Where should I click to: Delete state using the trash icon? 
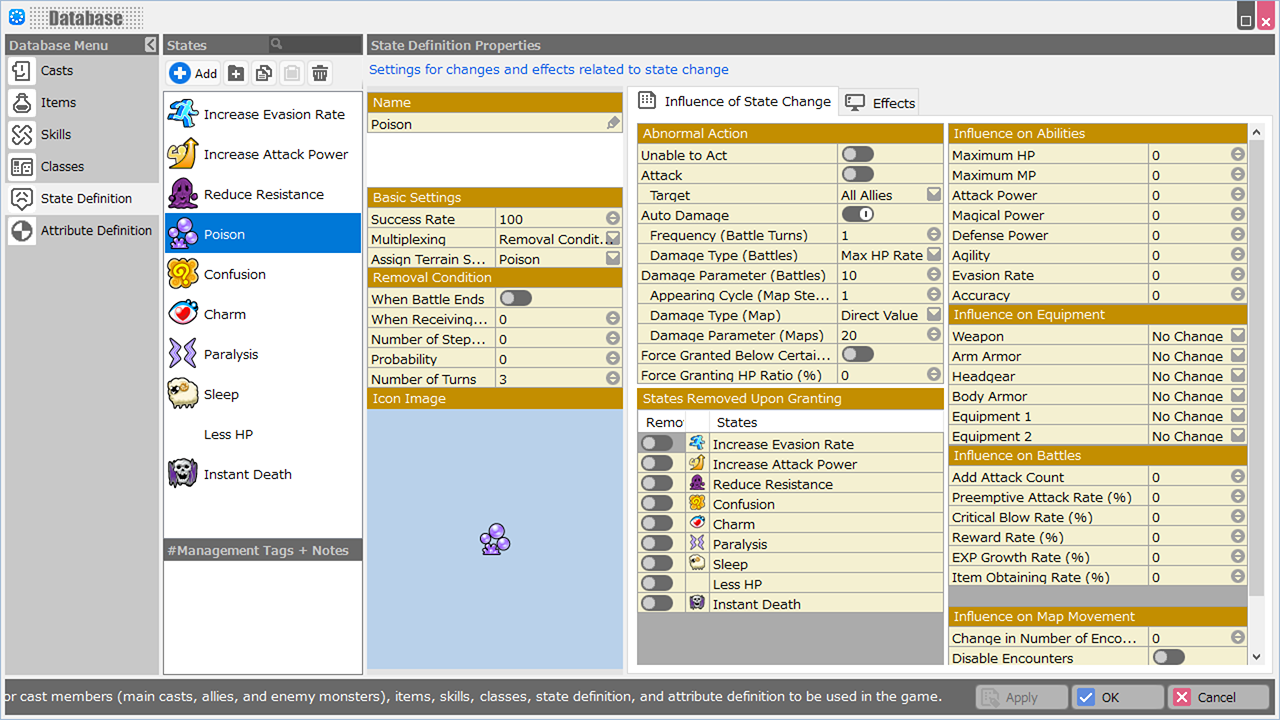320,73
